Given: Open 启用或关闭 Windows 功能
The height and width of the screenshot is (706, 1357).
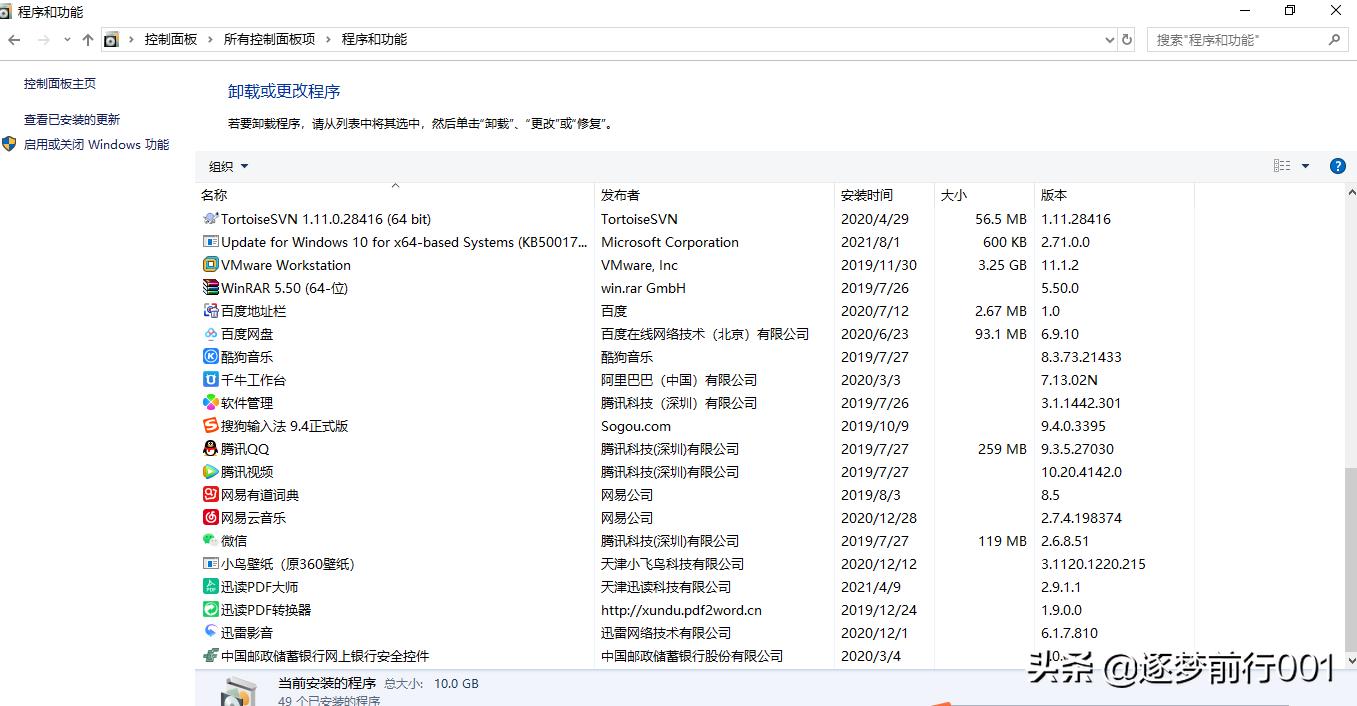Looking at the screenshot, I should [96, 144].
